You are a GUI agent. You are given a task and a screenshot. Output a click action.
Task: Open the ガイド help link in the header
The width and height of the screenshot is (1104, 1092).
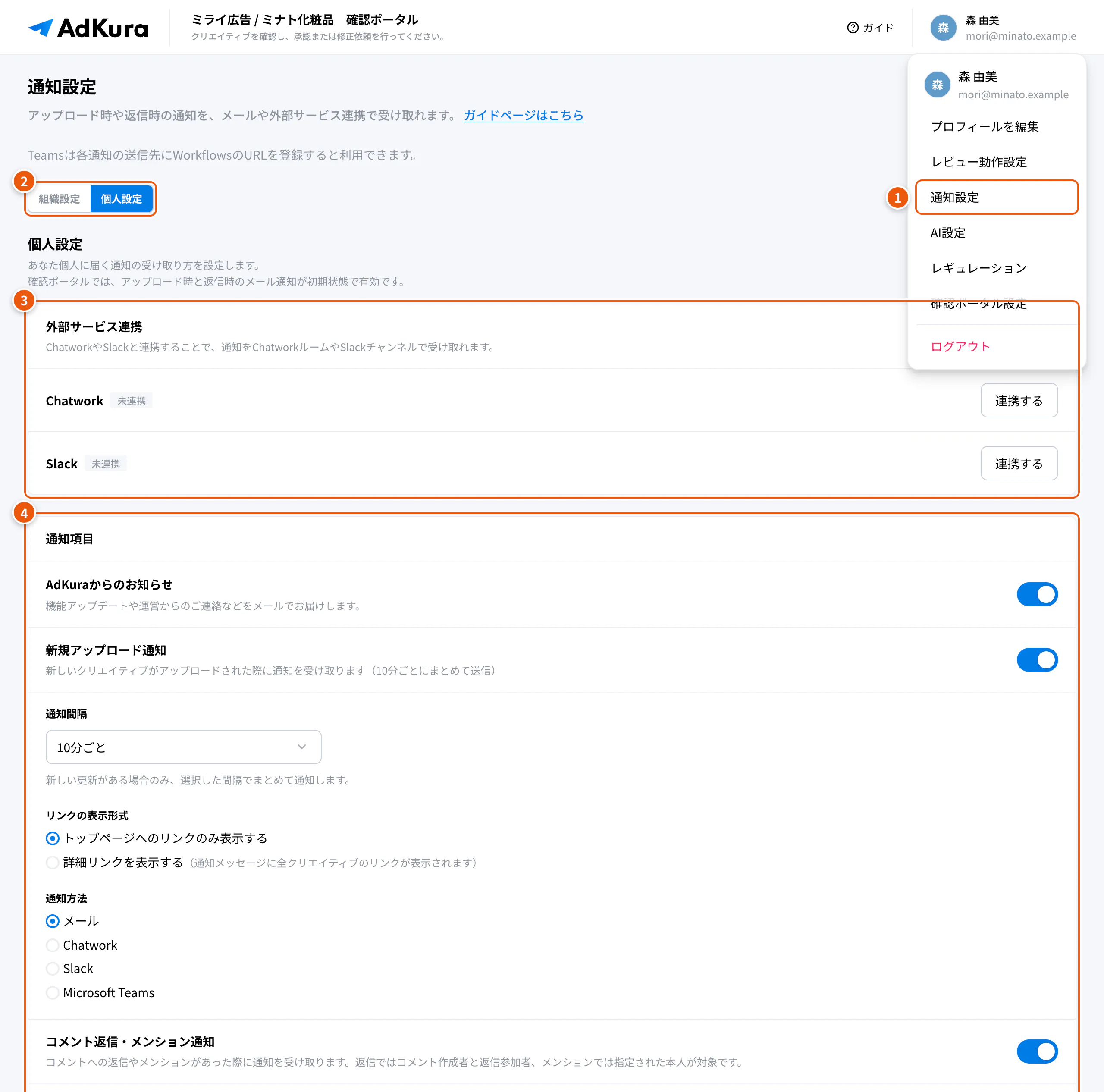coord(870,28)
